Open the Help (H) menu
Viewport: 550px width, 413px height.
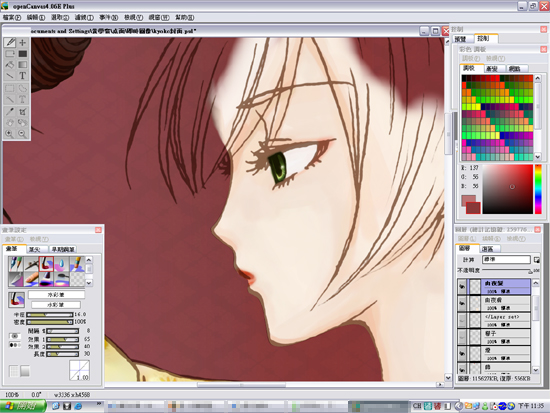(185, 17)
